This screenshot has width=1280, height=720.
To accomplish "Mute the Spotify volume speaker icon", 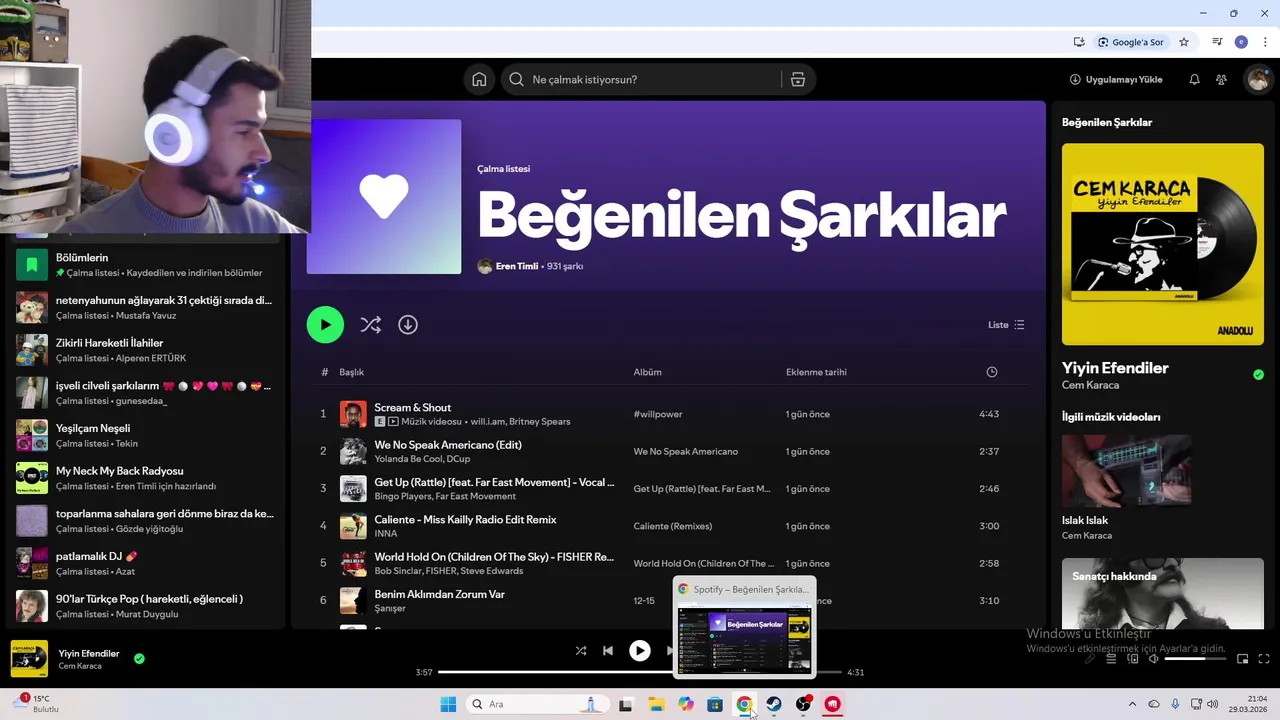I will click(x=1153, y=659).
